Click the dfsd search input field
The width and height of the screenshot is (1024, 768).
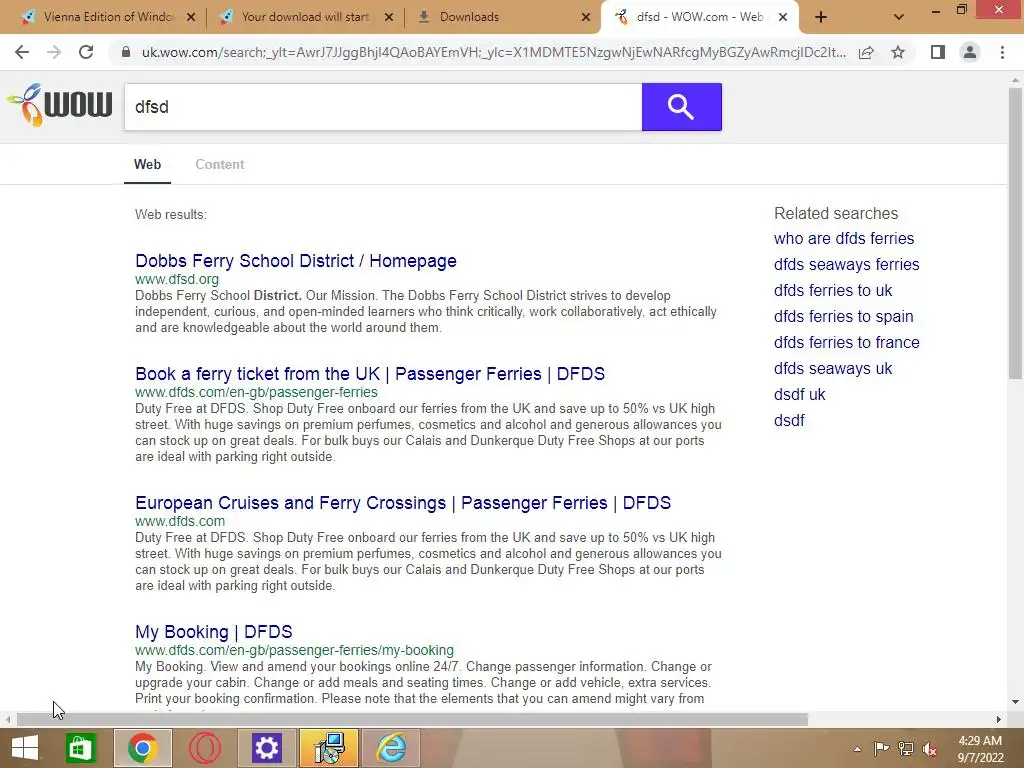click(x=383, y=106)
